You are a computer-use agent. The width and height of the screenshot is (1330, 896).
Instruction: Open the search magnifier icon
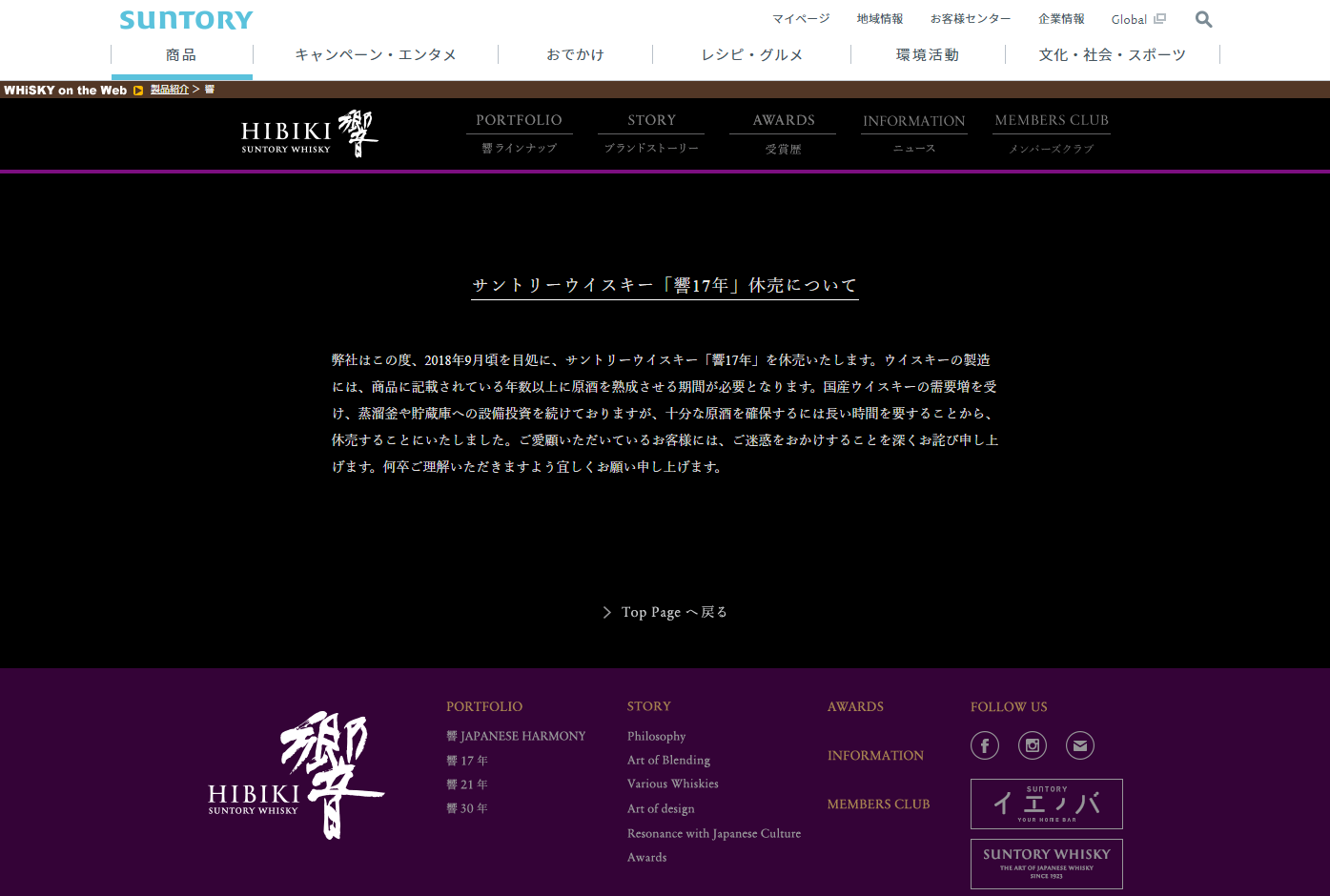(x=1204, y=19)
